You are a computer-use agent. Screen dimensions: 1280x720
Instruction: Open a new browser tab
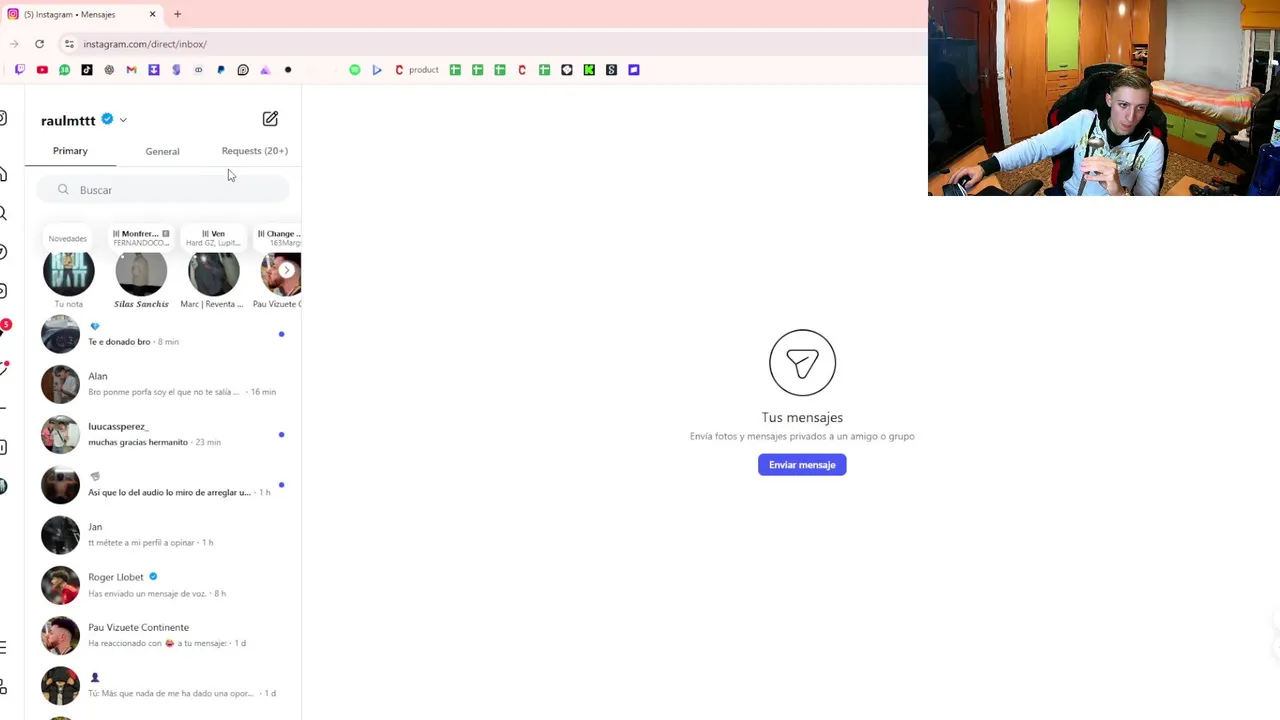pos(177,14)
